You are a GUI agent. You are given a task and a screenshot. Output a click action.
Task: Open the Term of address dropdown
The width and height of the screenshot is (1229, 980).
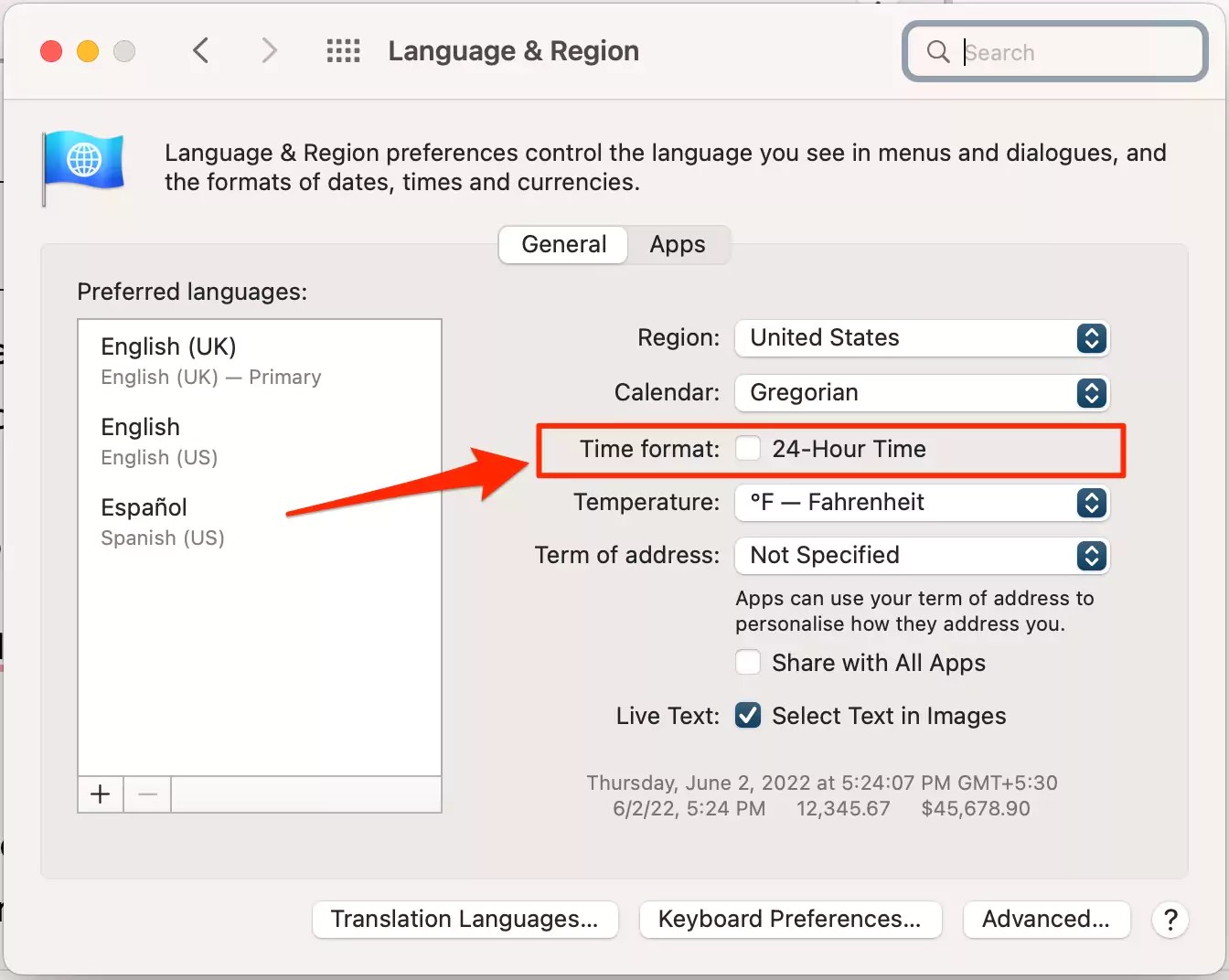[x=922, y=556]
